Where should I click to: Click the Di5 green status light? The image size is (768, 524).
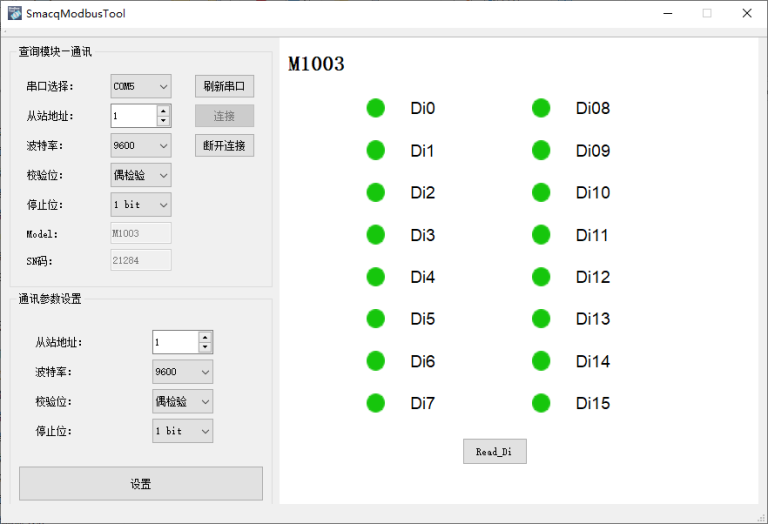pyautogui.click(x=376, y=319)
